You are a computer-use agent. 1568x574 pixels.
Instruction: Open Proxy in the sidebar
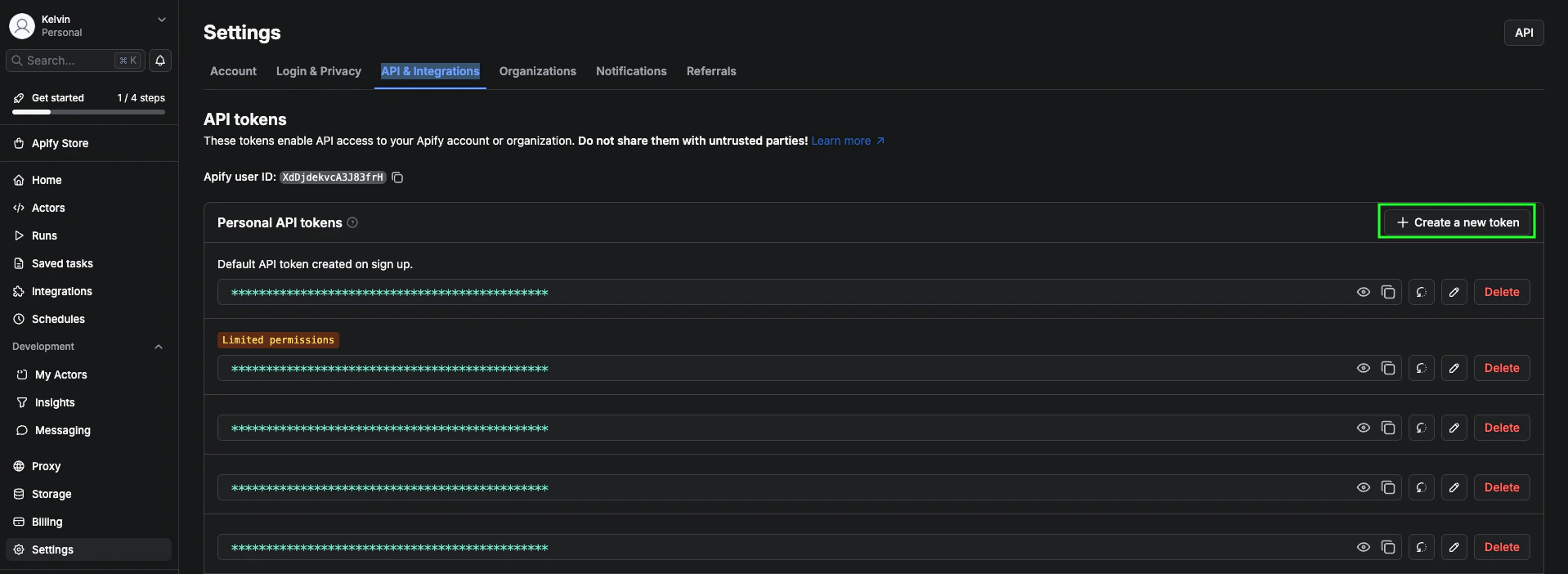point(89,466)
